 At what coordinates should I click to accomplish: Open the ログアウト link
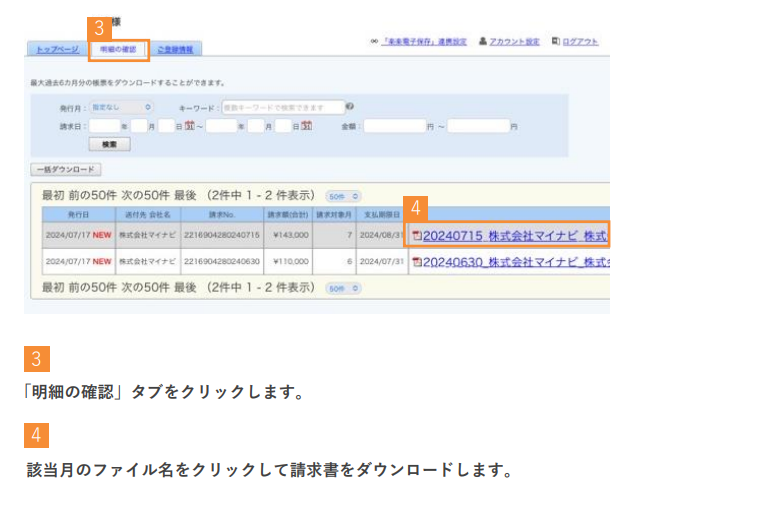tap(580, 42)
